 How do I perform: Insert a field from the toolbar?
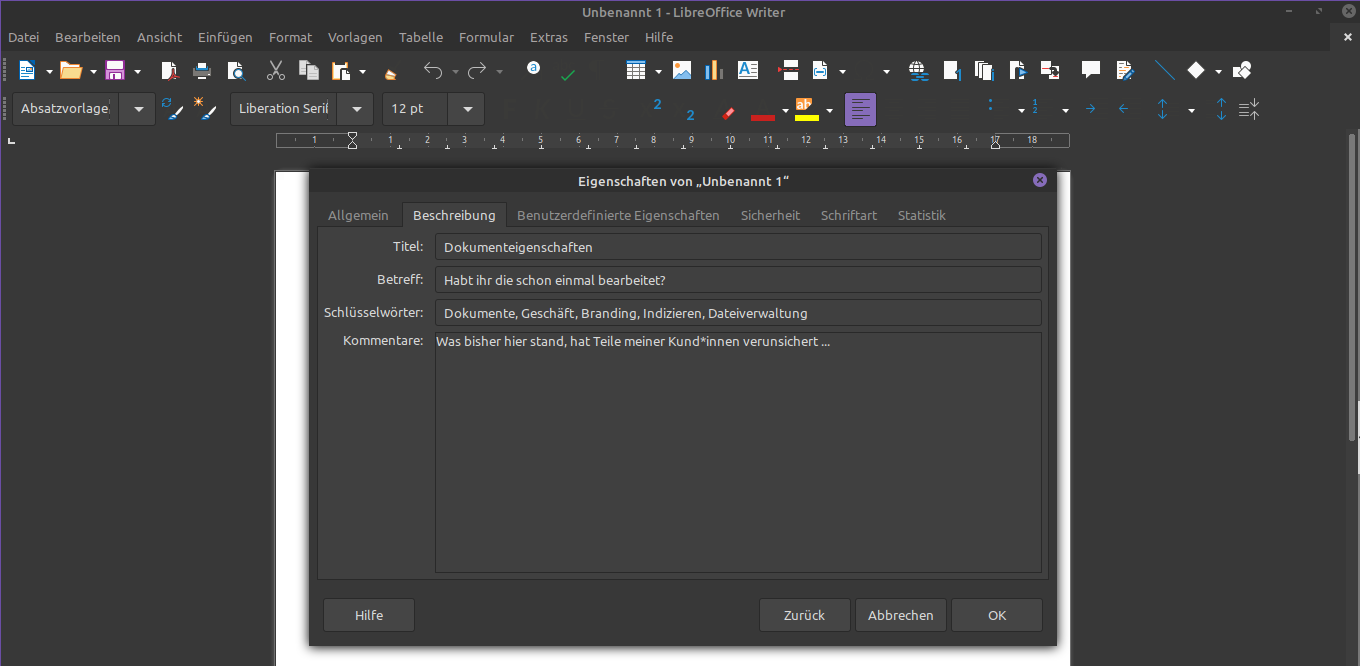(820, 71)
